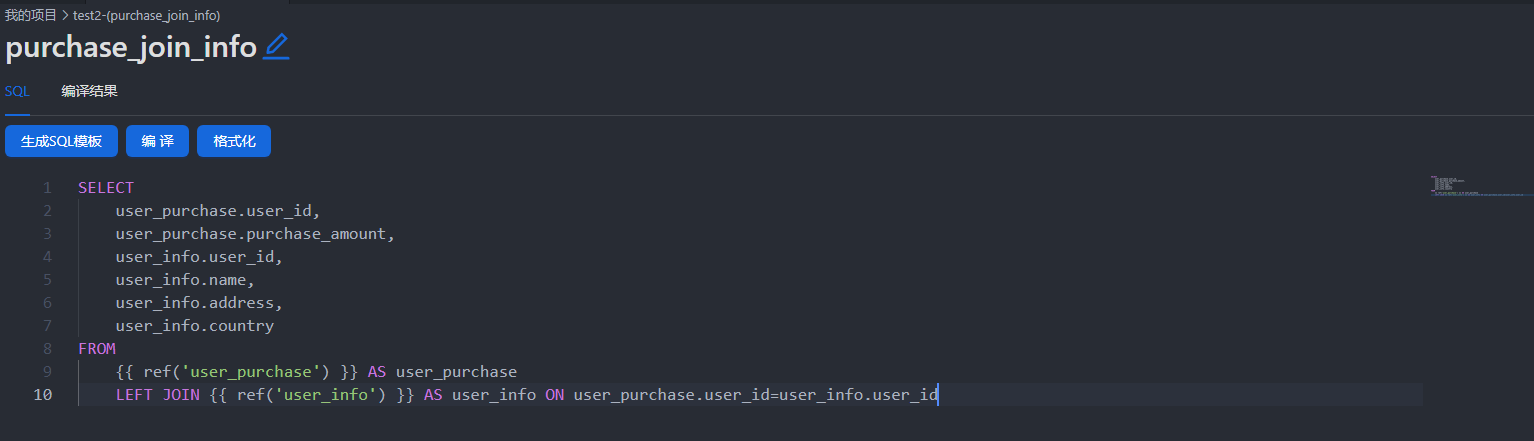This screenshot has height=441, width=1534.
Task: Click the FROM keyword on line 8
Action: pyautogui.click(x=97, y=348)
